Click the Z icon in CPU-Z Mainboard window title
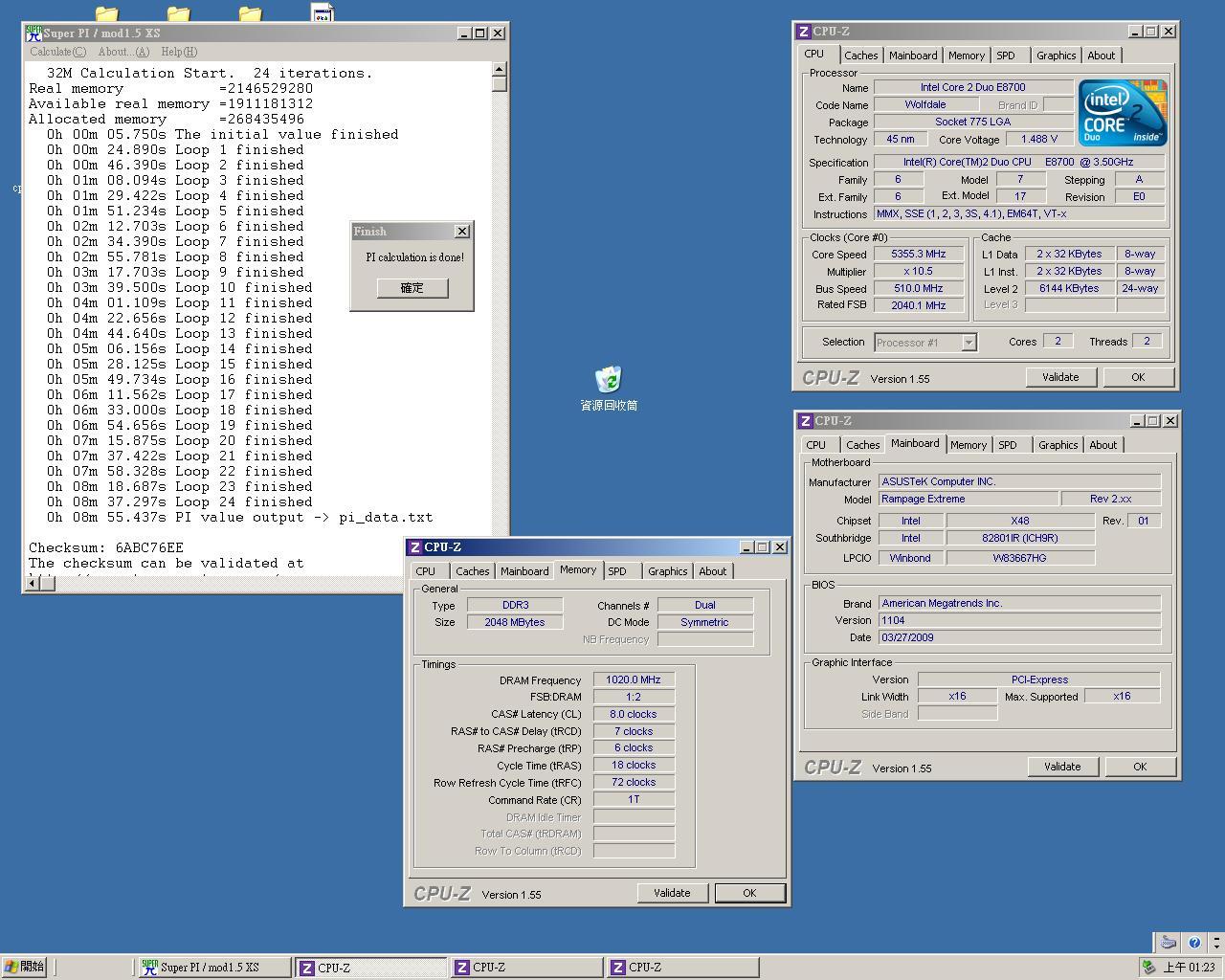Image resolution: width=1225 pixels, height=980 pixels. pyautogui.click(x=806, y=421)
